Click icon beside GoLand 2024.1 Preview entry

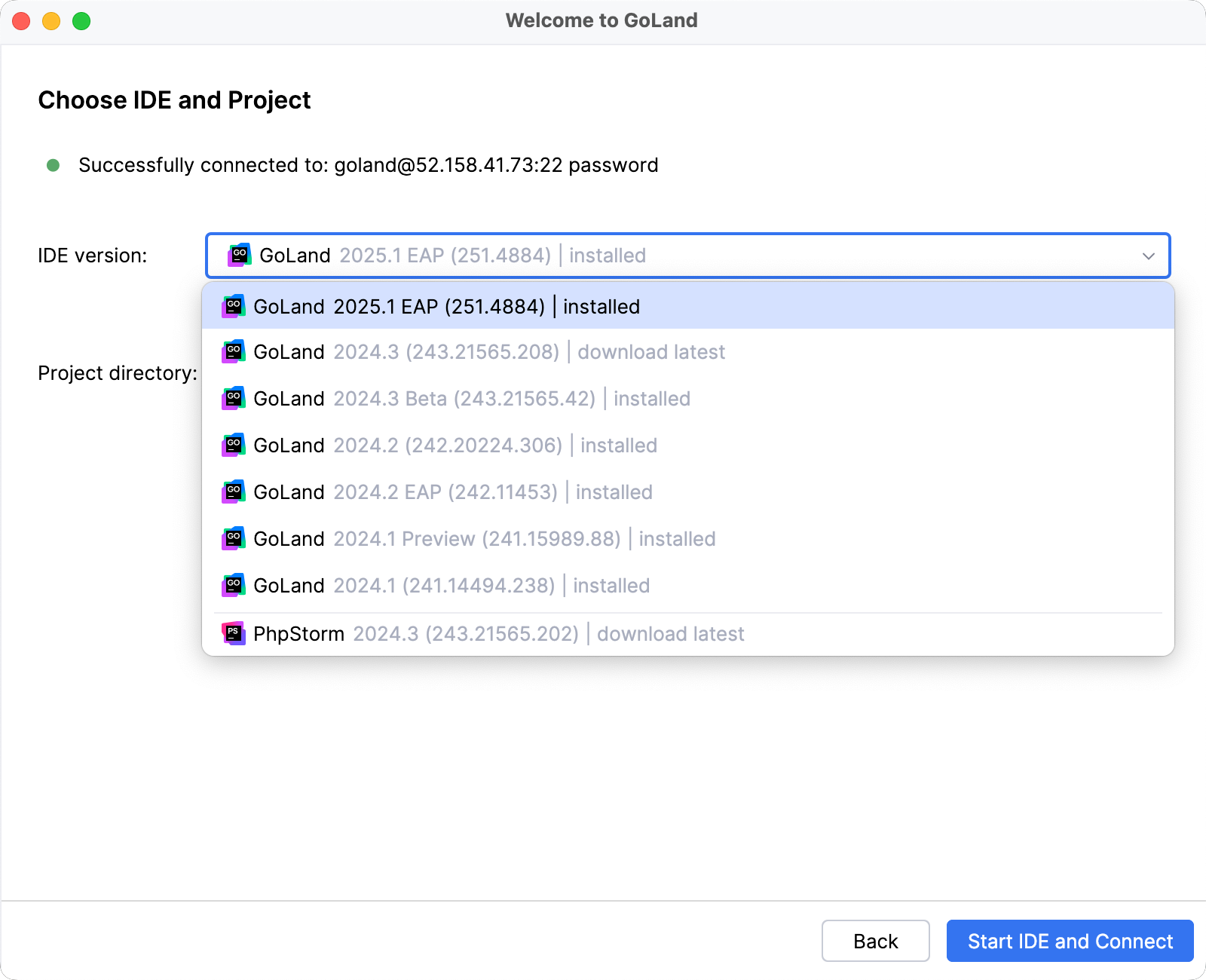pos(234,539)
